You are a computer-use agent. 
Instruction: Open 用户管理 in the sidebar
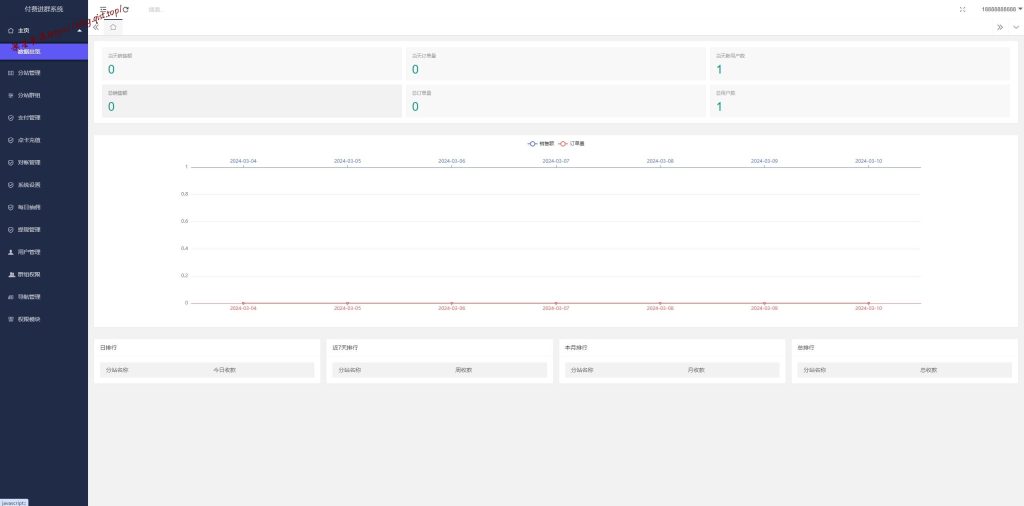pos(29,252)
